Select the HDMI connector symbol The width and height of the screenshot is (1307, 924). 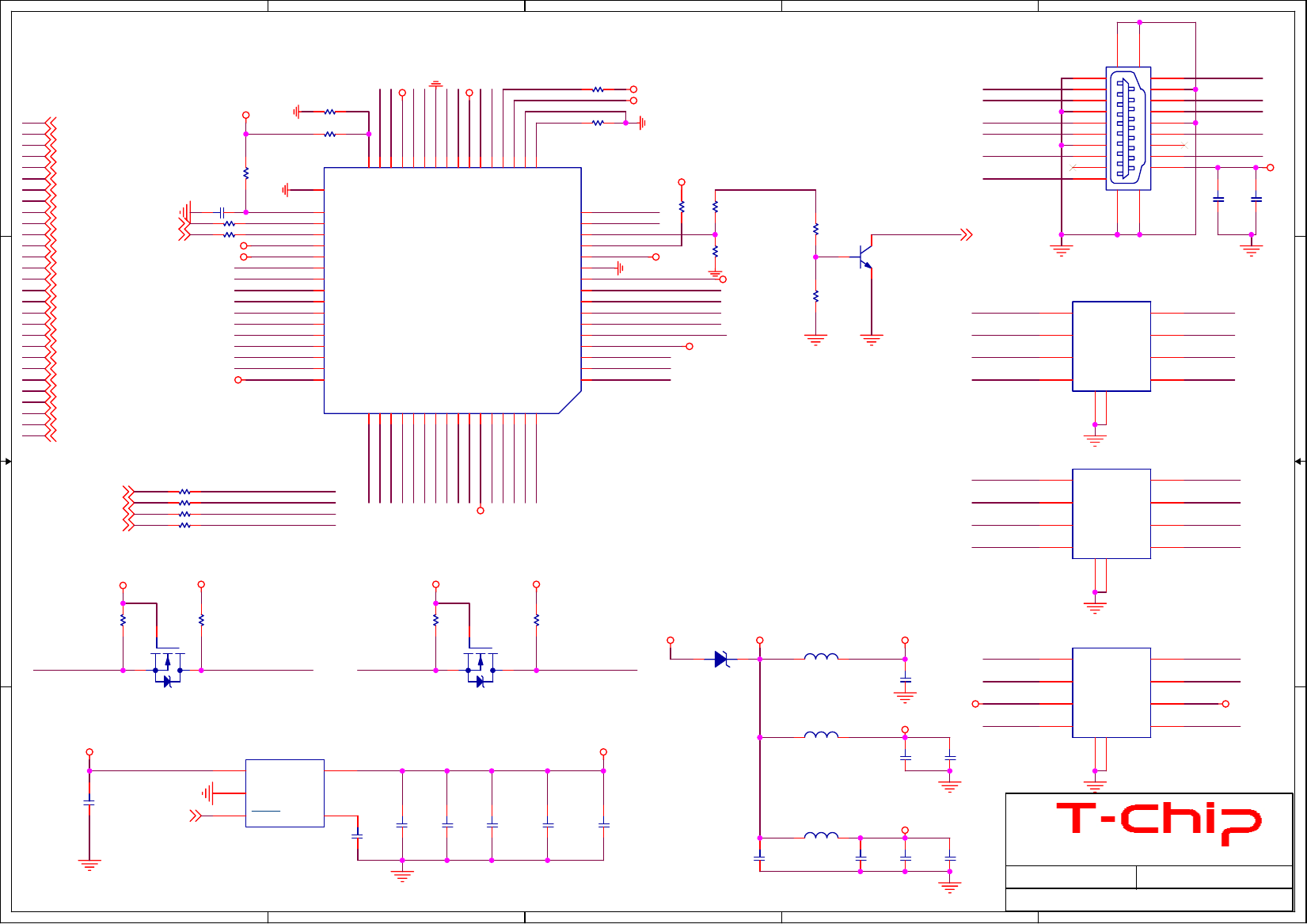pos(1128,128)
